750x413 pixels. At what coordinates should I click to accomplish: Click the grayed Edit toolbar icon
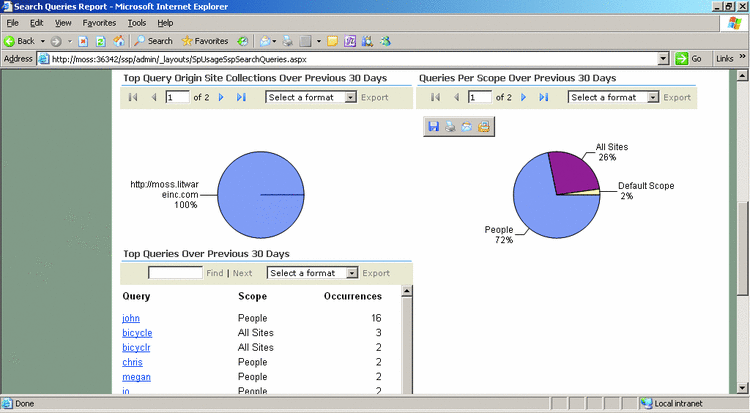305,41
